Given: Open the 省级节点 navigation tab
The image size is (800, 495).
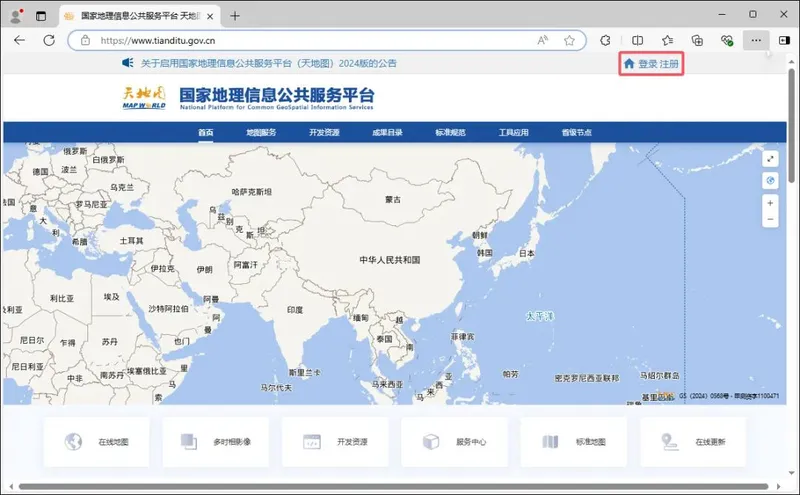Looking at the screenshot, I should [577, 132].
